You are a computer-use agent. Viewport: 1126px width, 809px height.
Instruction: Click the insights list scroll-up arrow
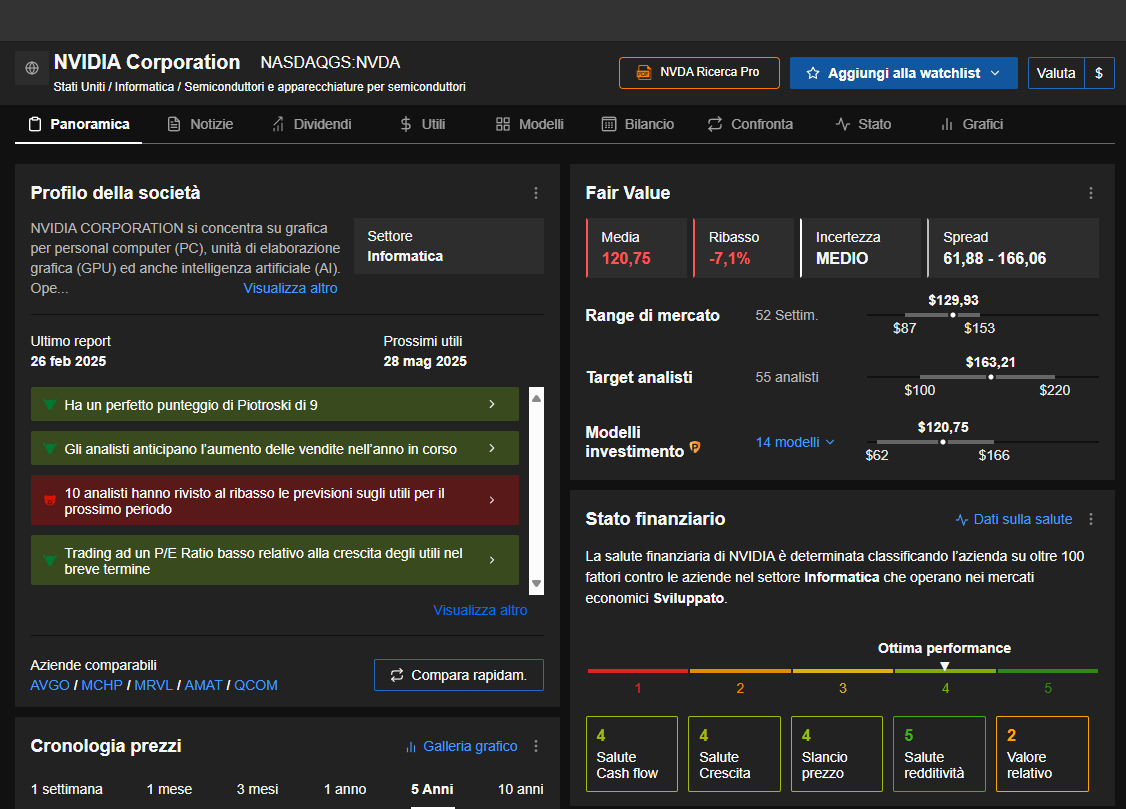536,398
